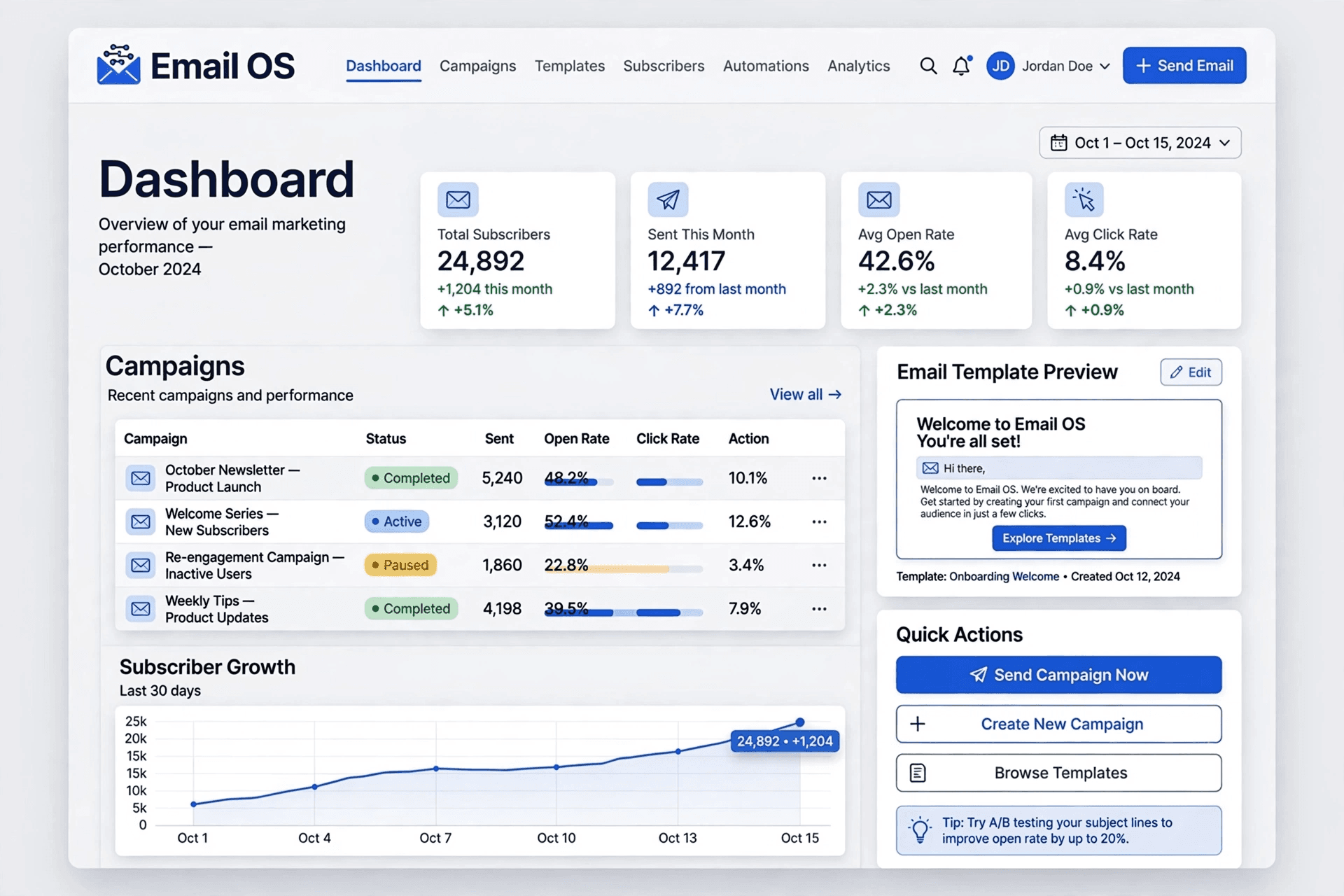The image size is (1344, 896).
Task: Click calendar icon in date range
Action: coord(1058,143)
